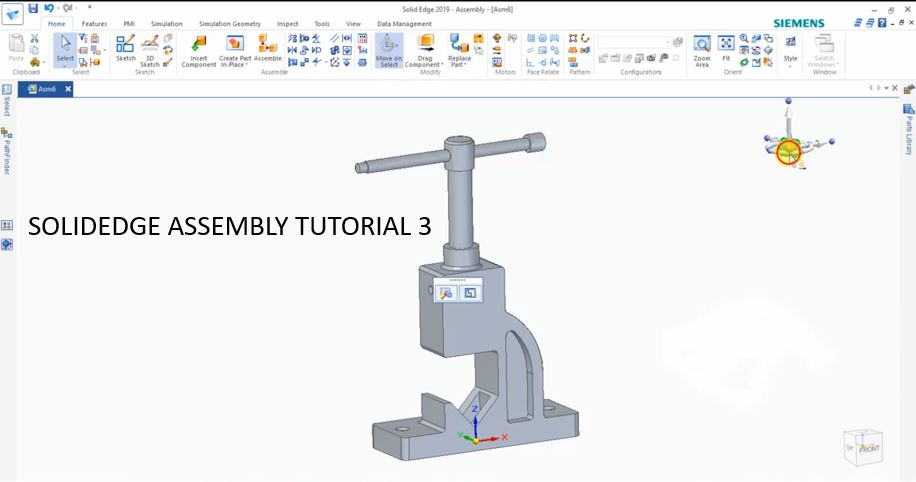The width and height of the screenshot is (916, 482).
Task: Go to the Simulation tab
Action: coord(166,24)
